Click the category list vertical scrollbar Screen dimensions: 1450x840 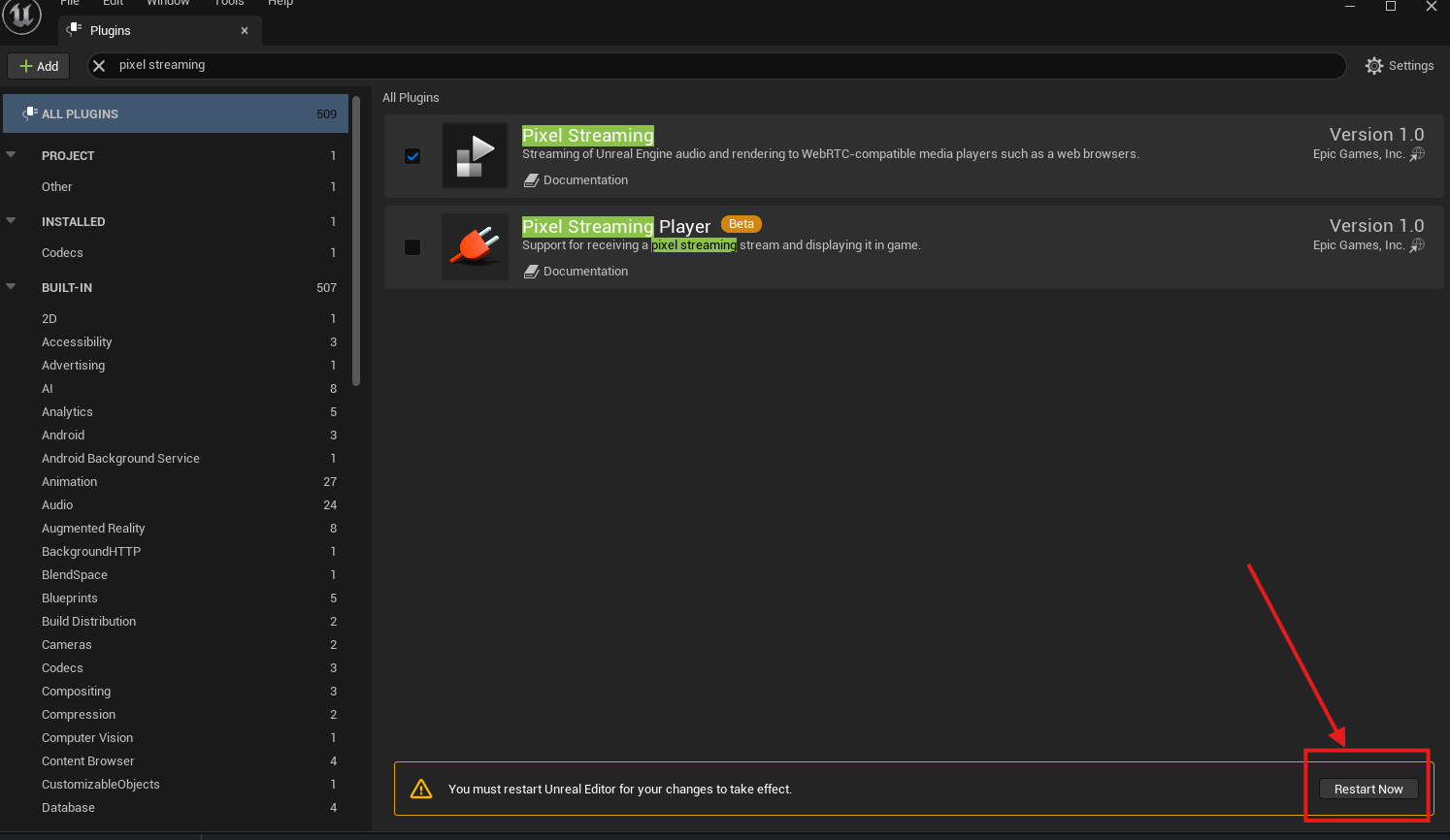356,242
